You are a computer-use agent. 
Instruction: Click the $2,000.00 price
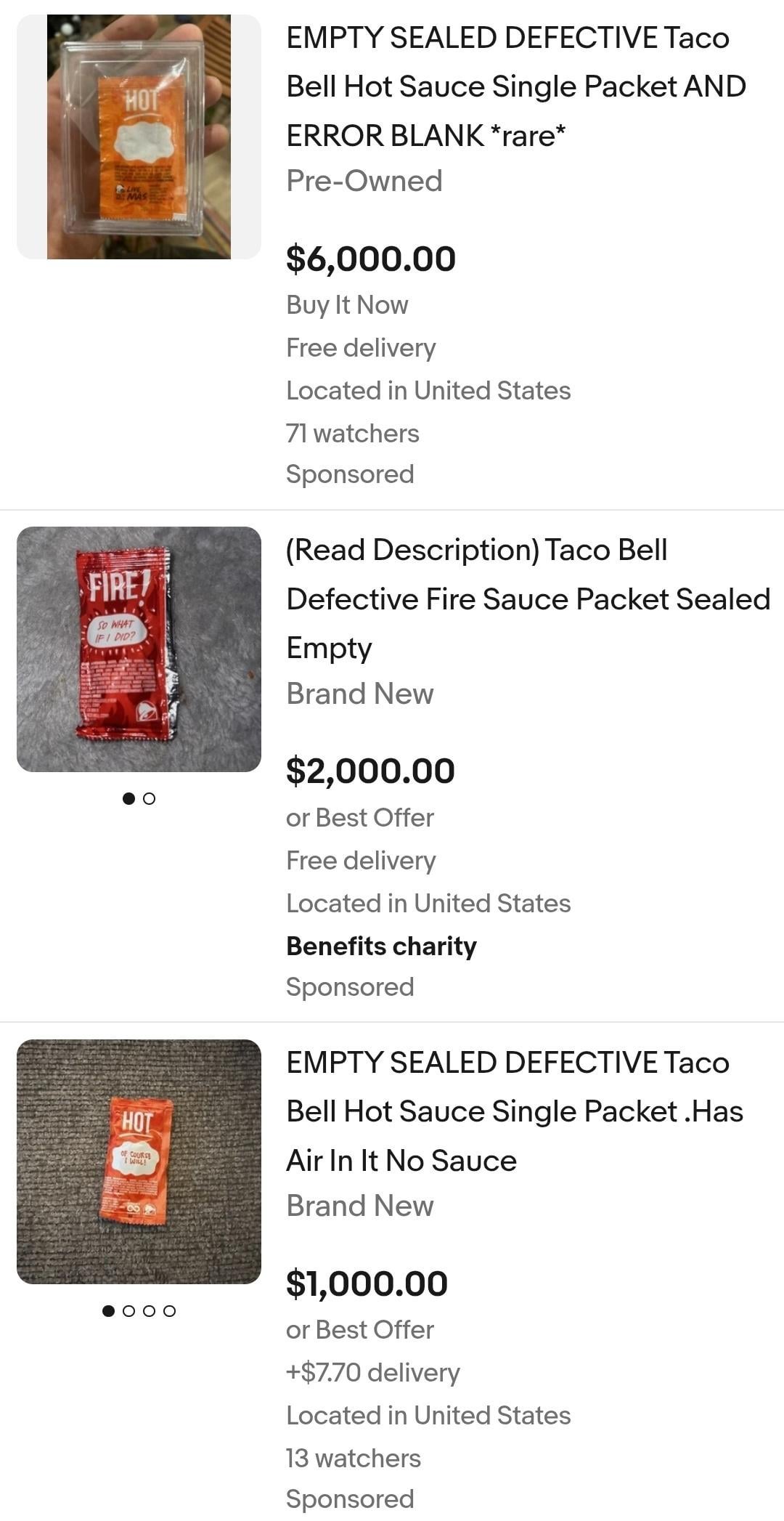point(370,771)
